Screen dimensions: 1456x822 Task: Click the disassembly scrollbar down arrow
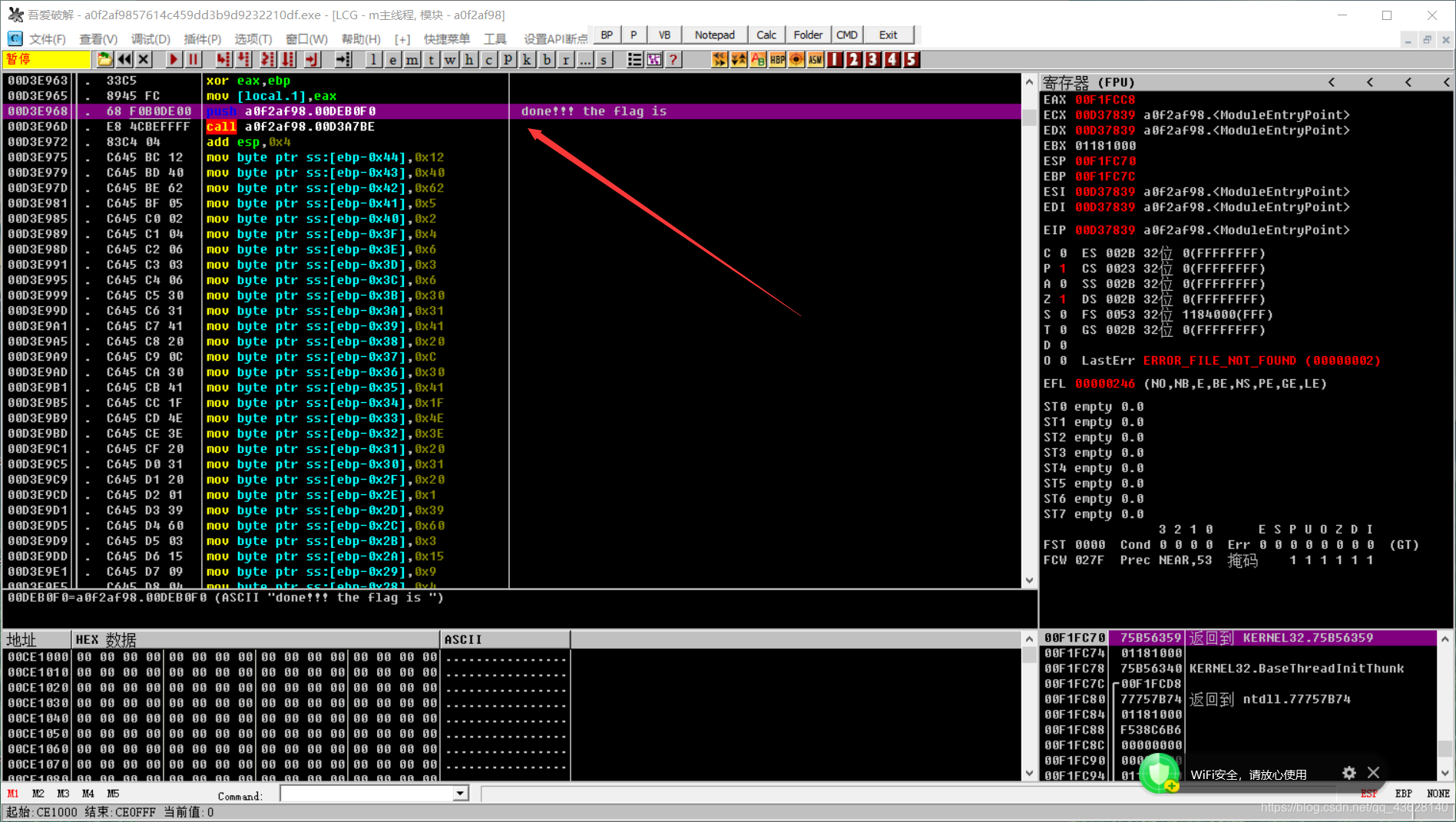click(1030, 580)
